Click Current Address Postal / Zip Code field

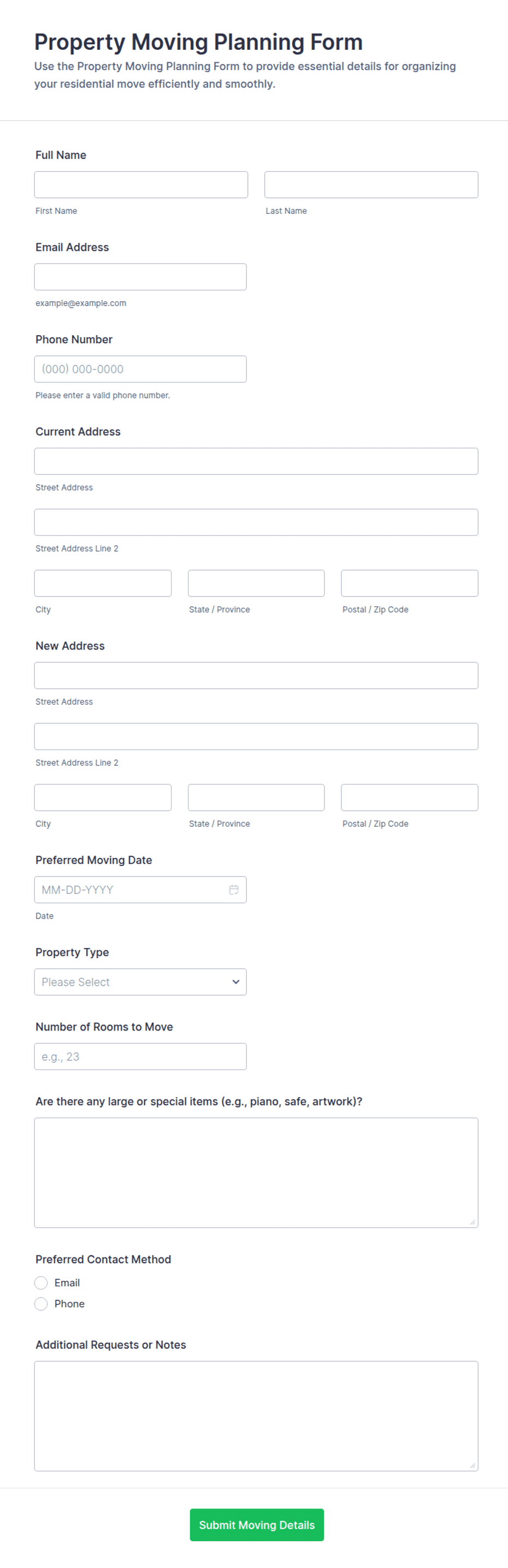coord(410,583)
